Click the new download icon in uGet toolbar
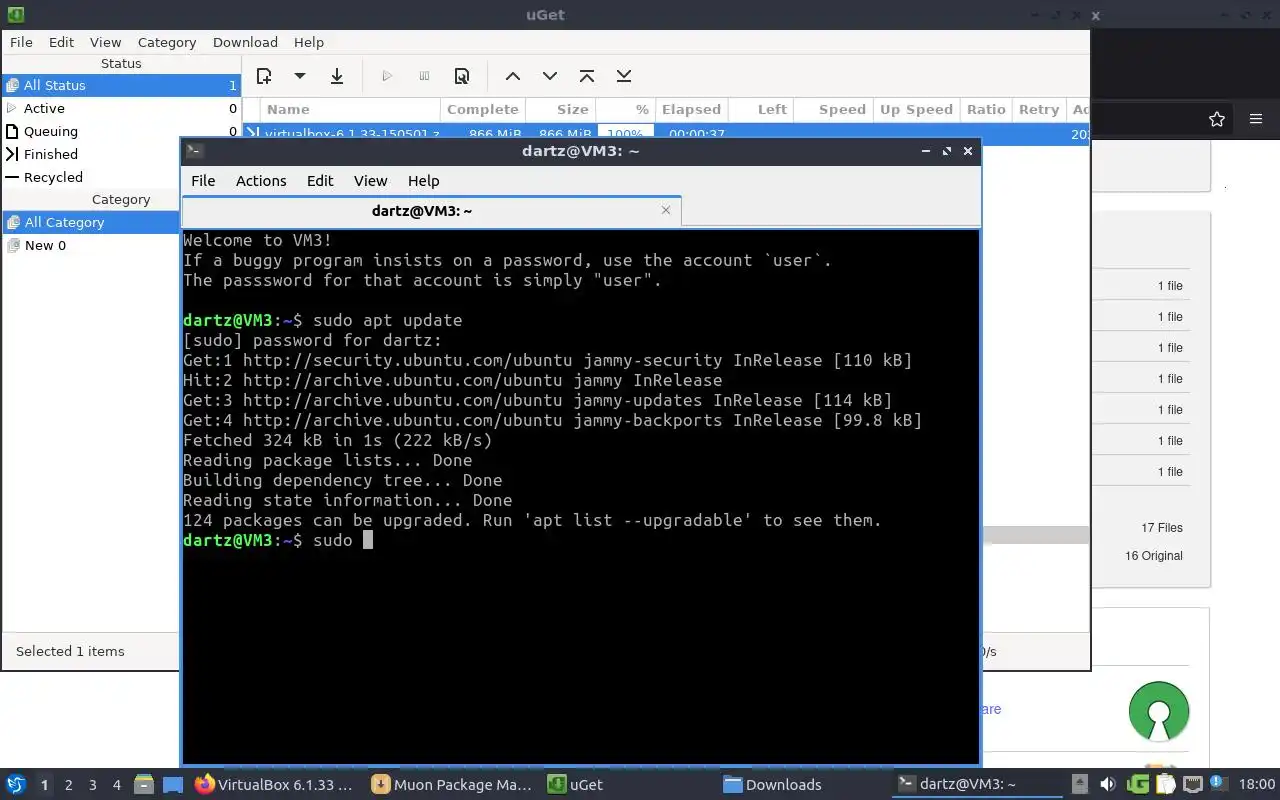 click(x=264, y=76)
